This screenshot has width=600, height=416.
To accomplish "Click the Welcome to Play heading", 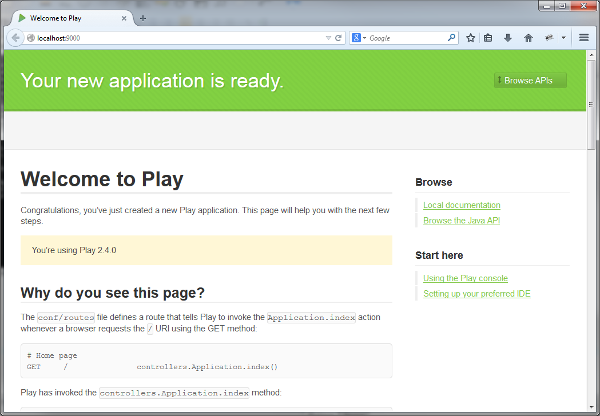I will click(102, 179).
